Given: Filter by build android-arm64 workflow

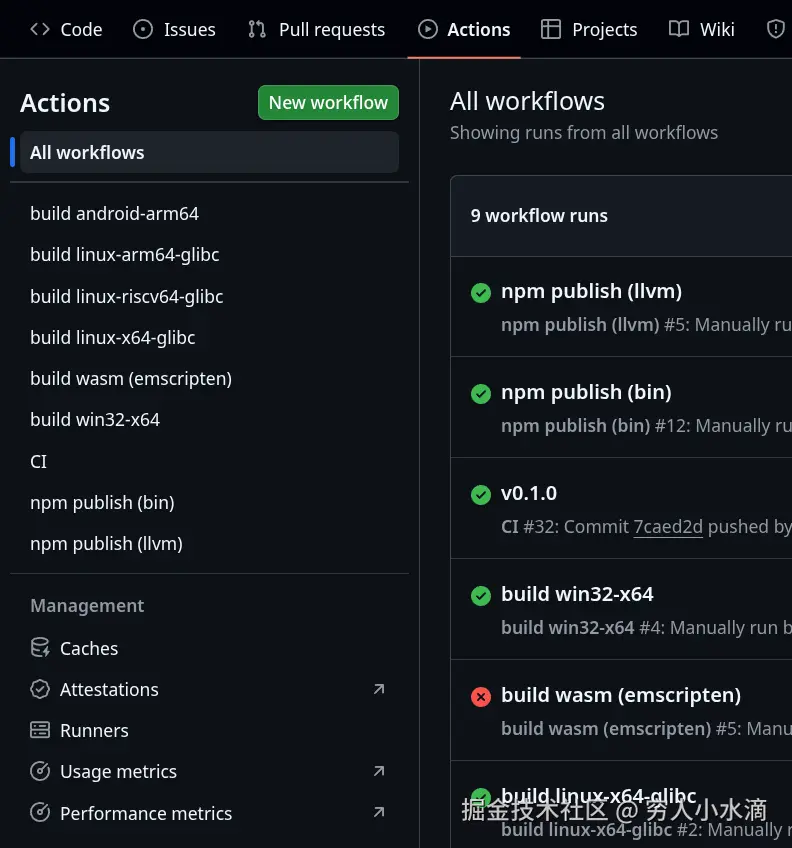Looking at the screenshot, I should click(114, 213).
